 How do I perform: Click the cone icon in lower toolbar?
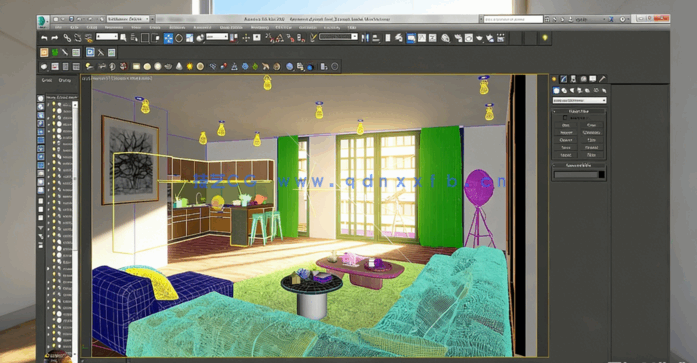pyautogui.click(x=179, y=67)
